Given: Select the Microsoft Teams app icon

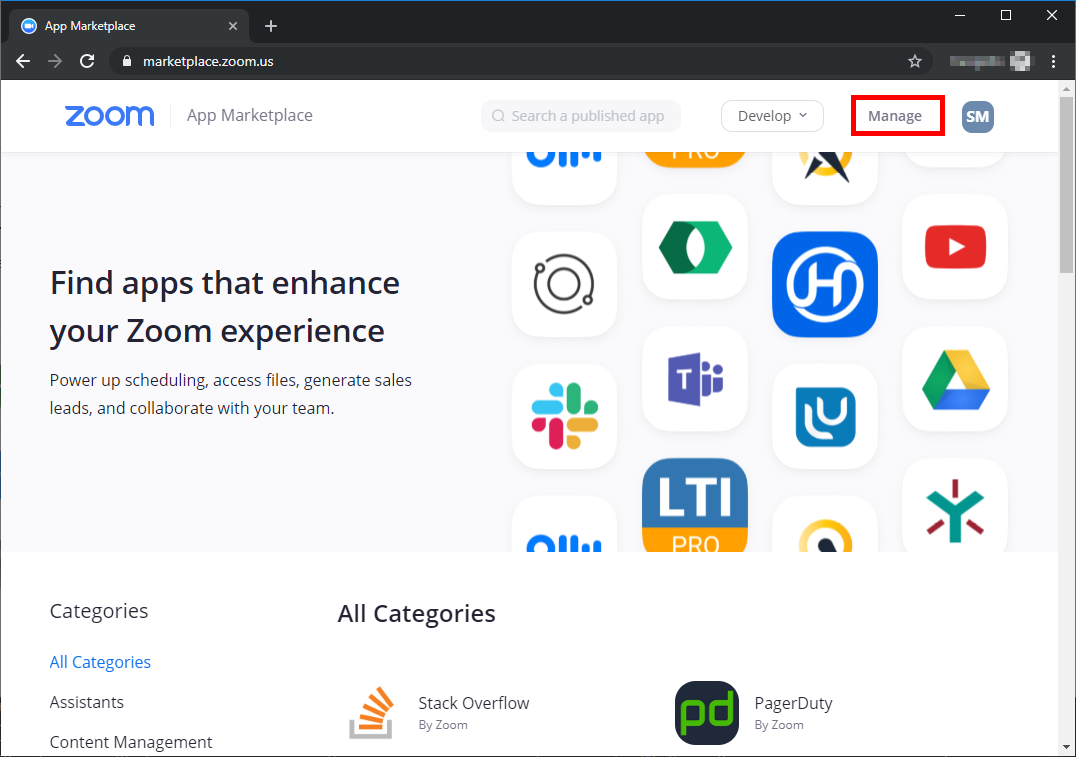Looking at the screenshot, I should click(x=694, y=379).
